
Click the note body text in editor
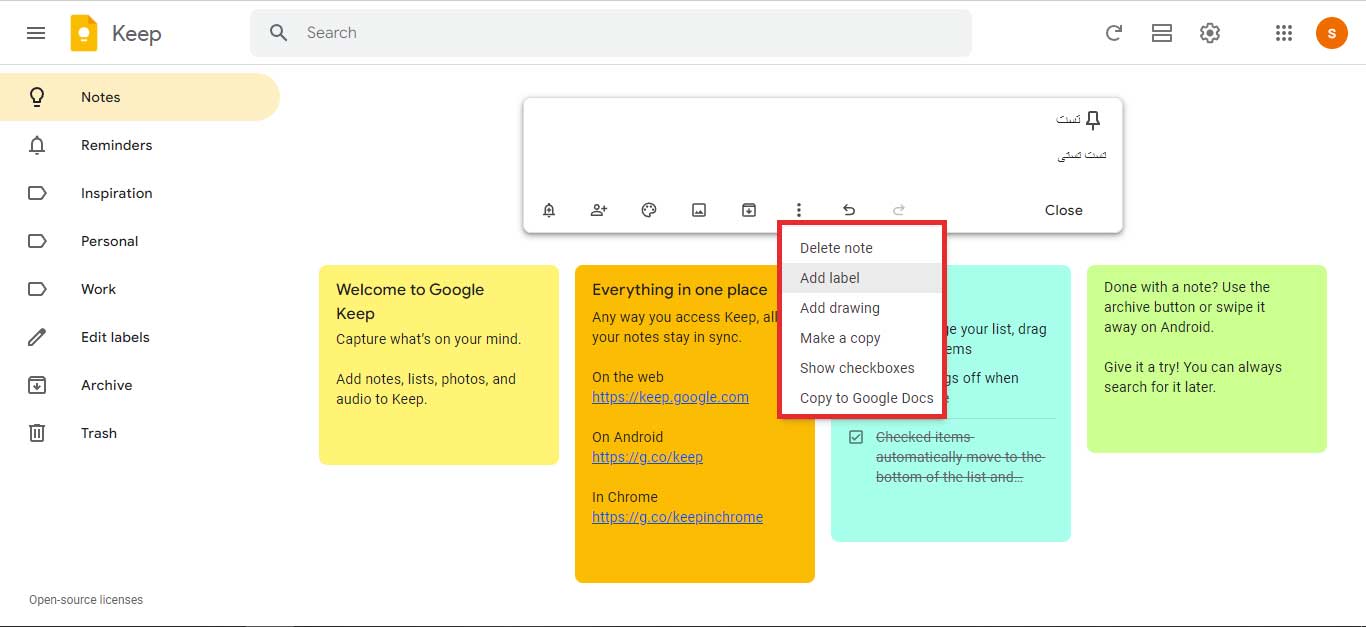pyautogui.click(x=1082, y=155)
